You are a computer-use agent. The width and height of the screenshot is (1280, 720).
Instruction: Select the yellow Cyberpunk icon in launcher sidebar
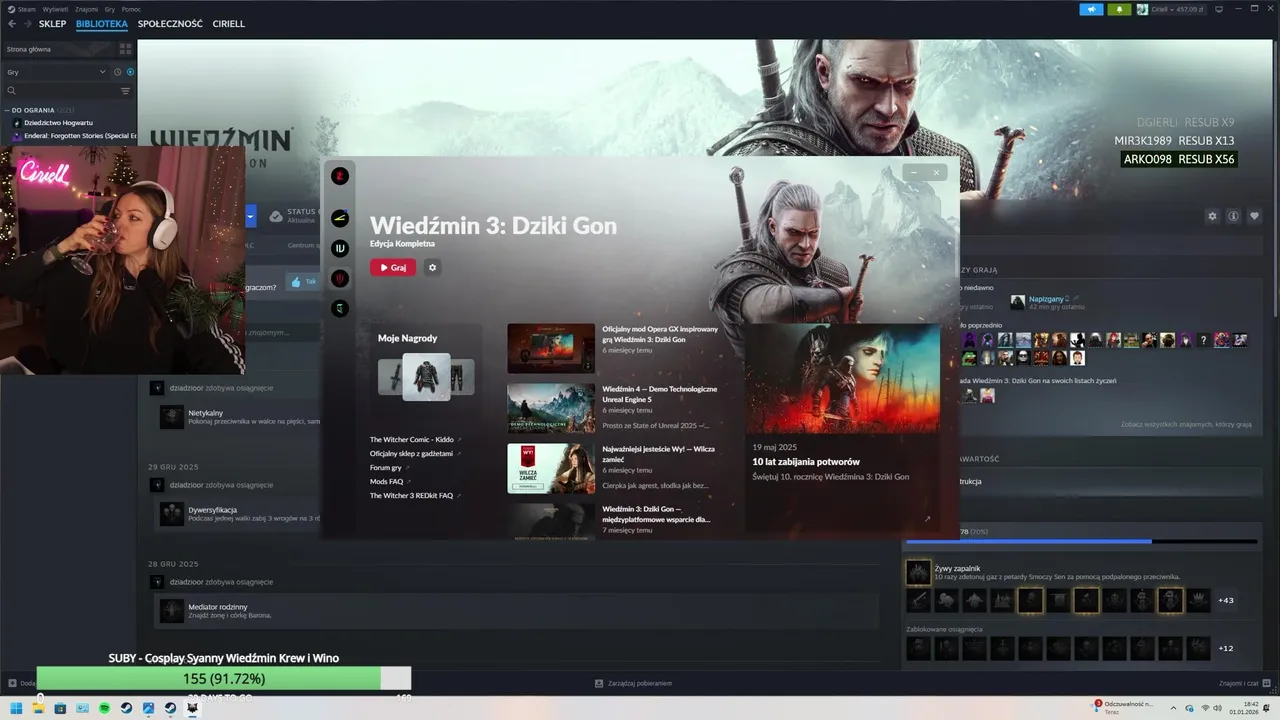[x=340, y=219]
